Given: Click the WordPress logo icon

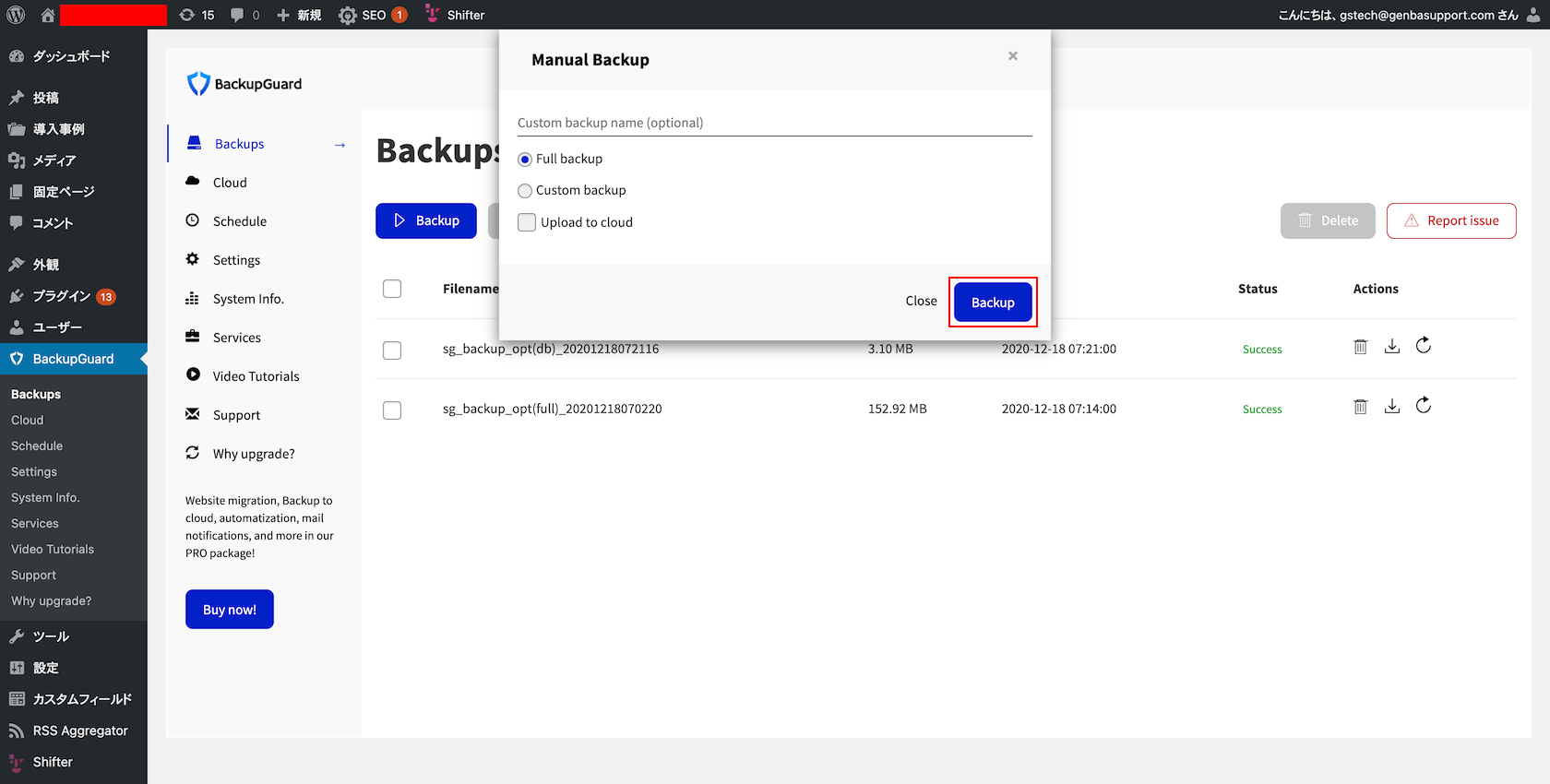Looking at the screenshot, I should 16,15.
